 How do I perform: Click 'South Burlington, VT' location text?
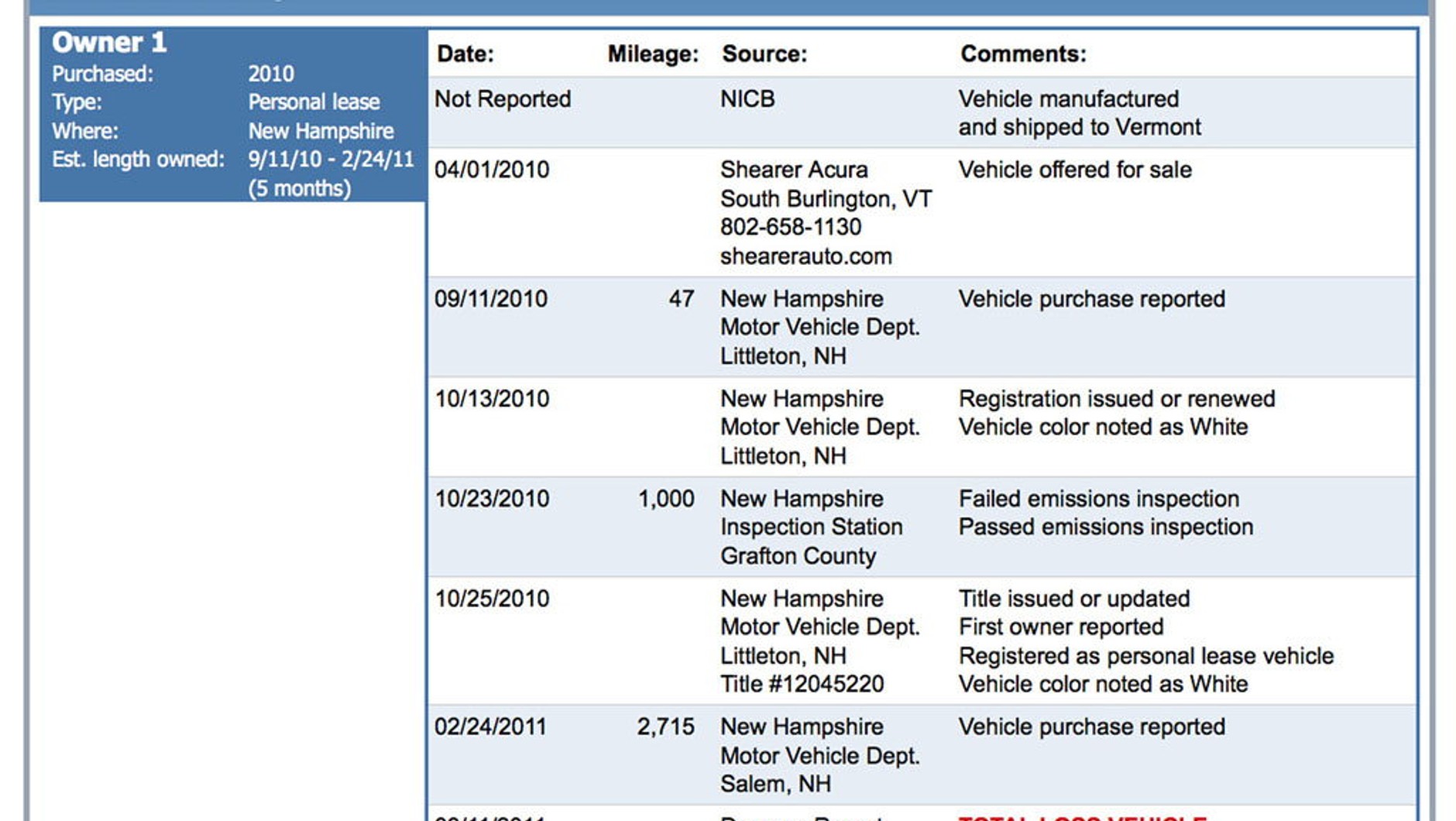[826, 199]
